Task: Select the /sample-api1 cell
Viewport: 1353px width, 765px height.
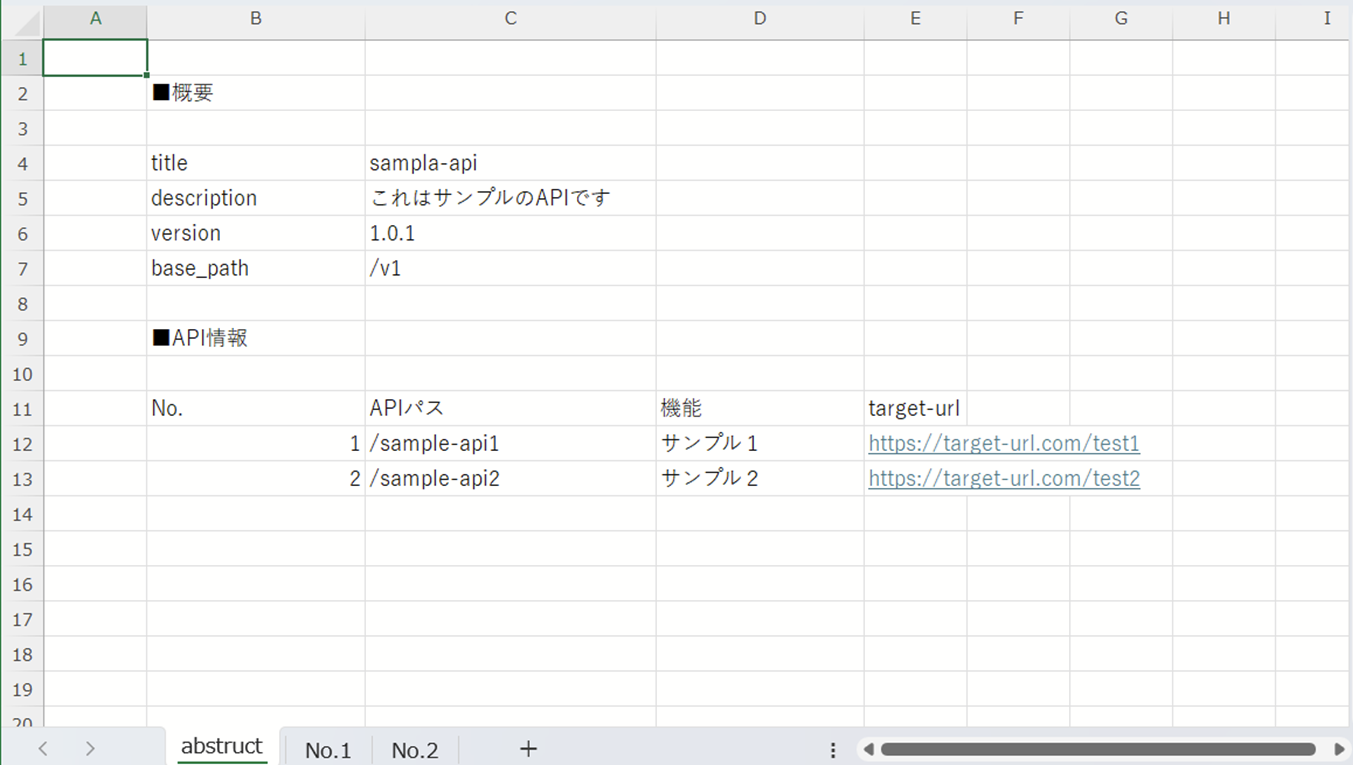Action: pyautogui.click(x=511, y=443)
